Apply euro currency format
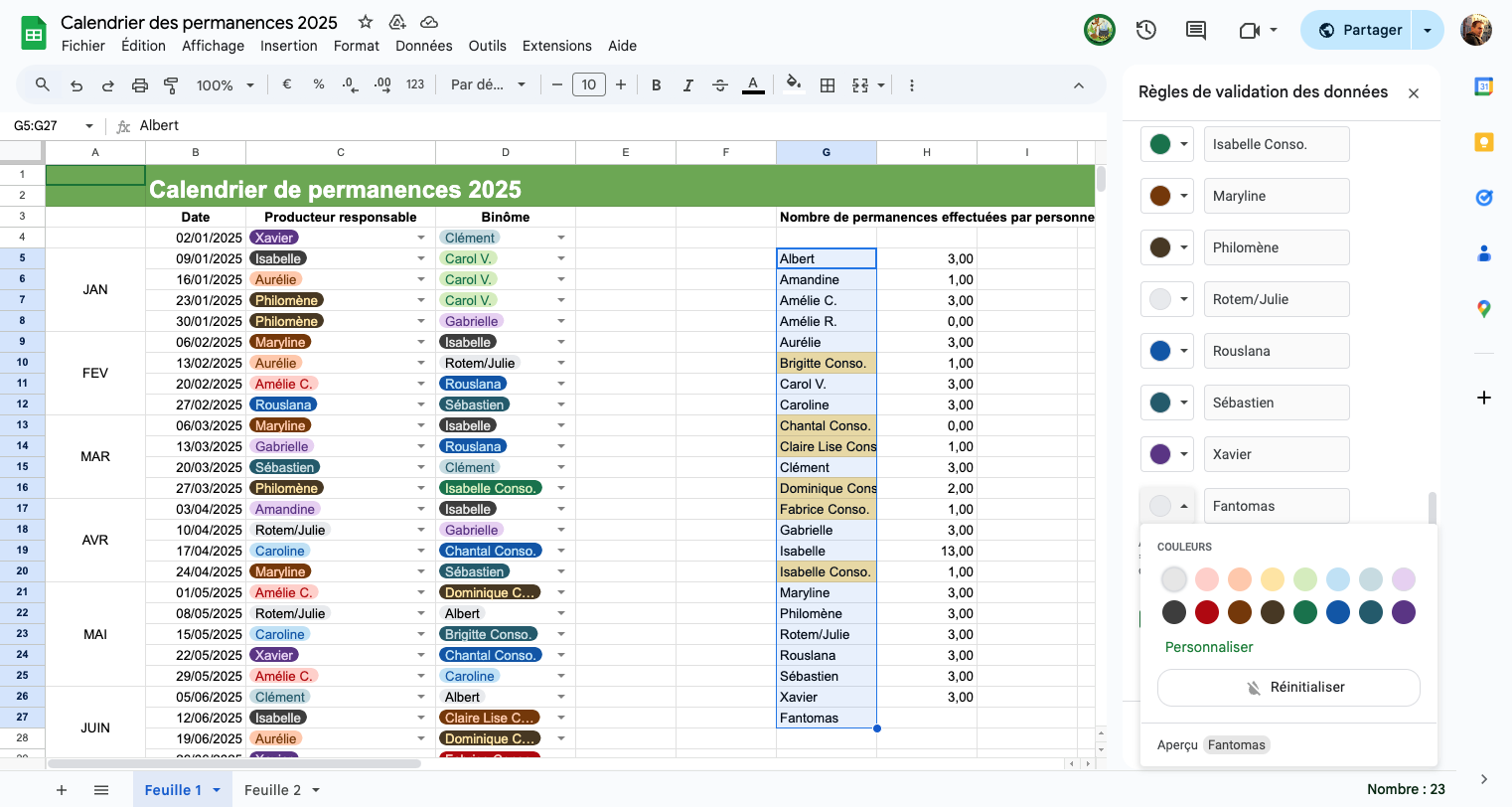1512x807 pixels. 287,85
